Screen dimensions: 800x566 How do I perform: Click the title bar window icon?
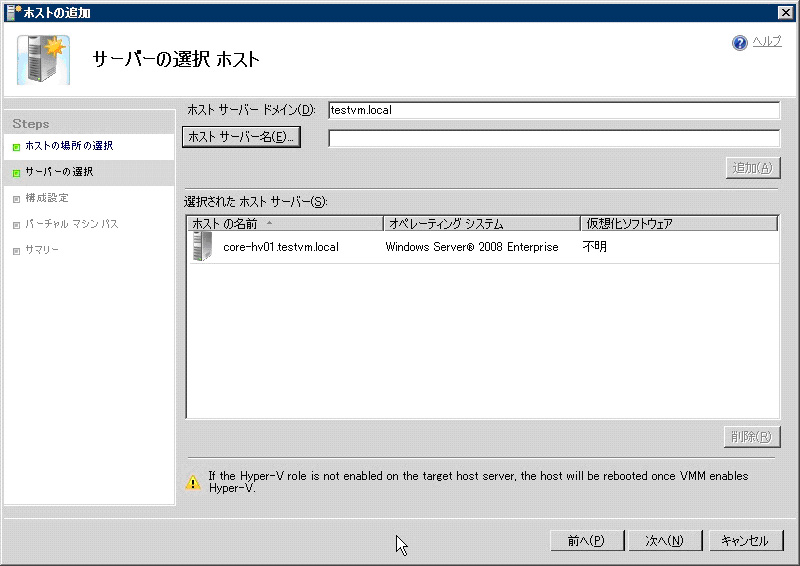(9, 12)
